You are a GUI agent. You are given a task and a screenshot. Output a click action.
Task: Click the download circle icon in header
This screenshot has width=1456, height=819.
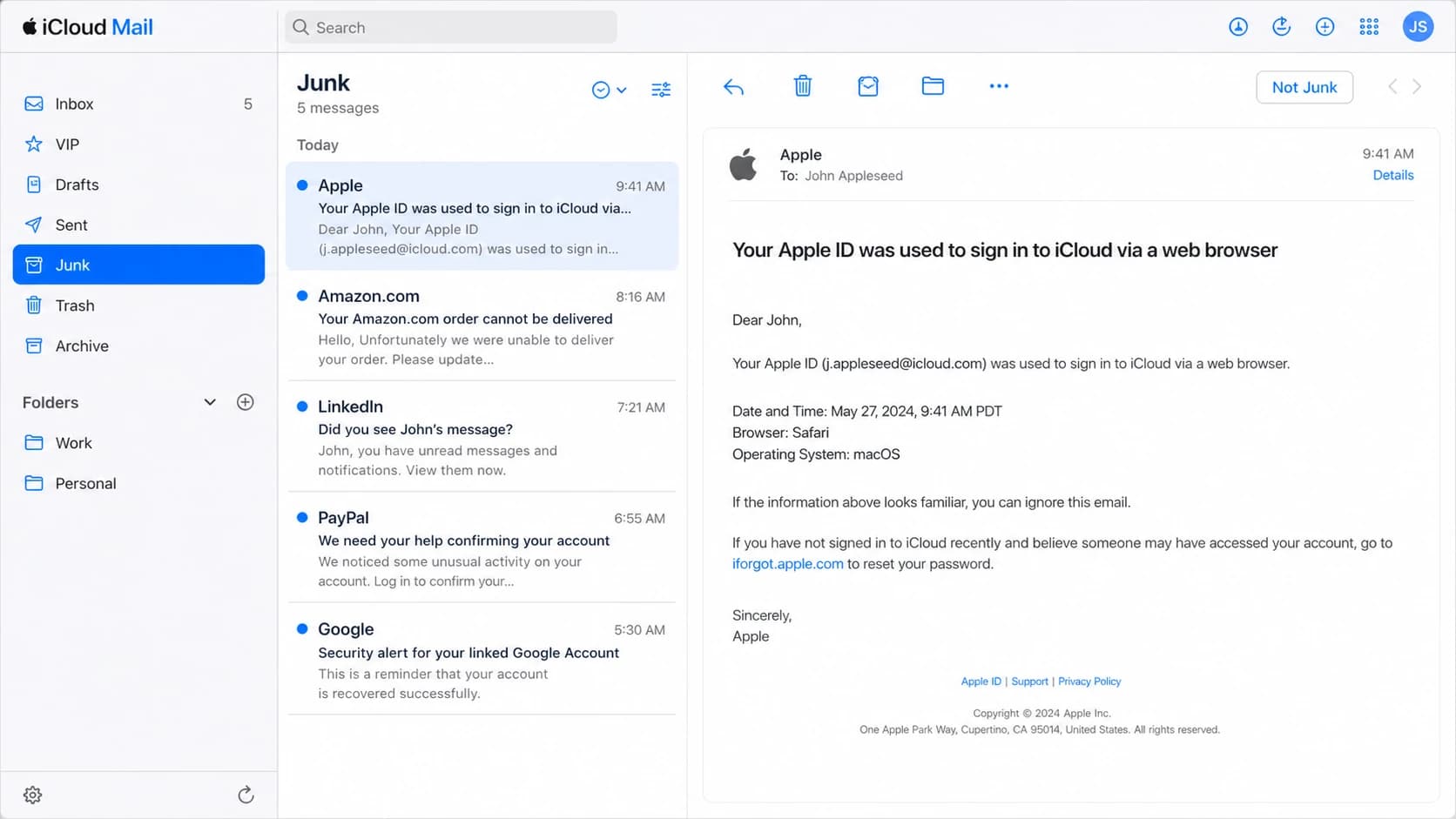1237,27
